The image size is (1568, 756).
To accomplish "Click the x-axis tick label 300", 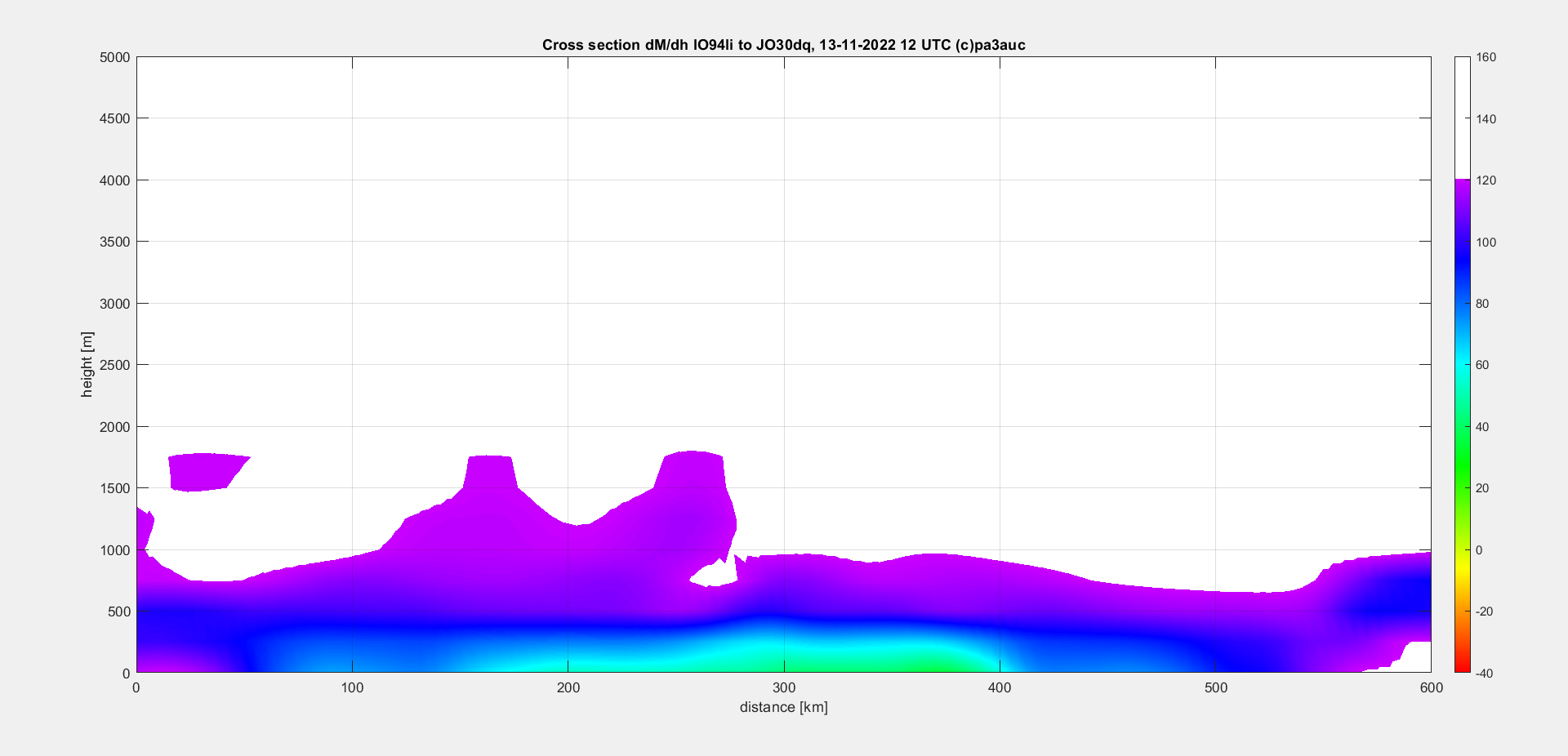I will pos(783,687).
